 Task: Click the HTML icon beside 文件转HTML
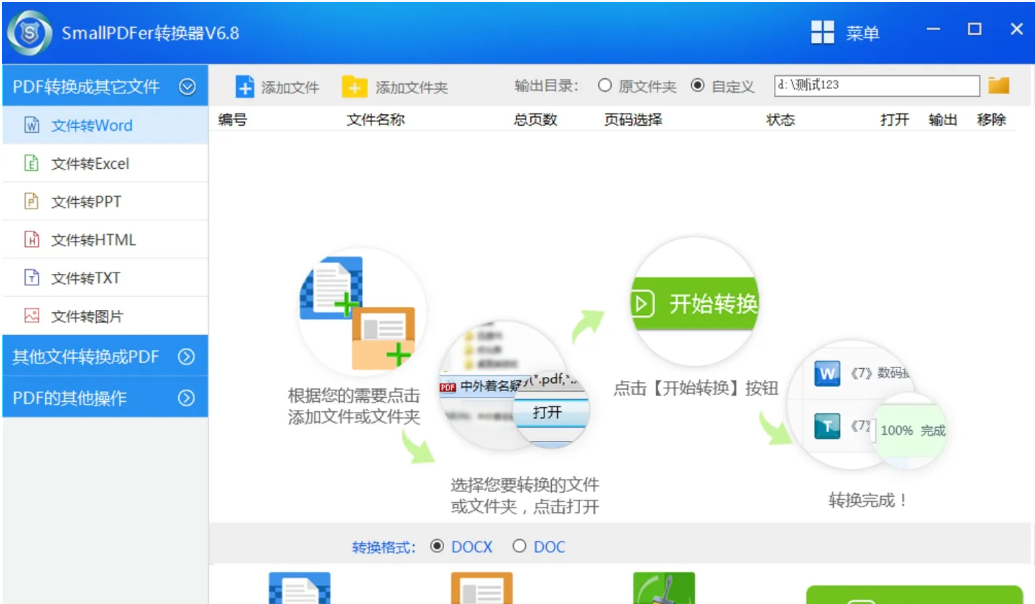point(32,239)
